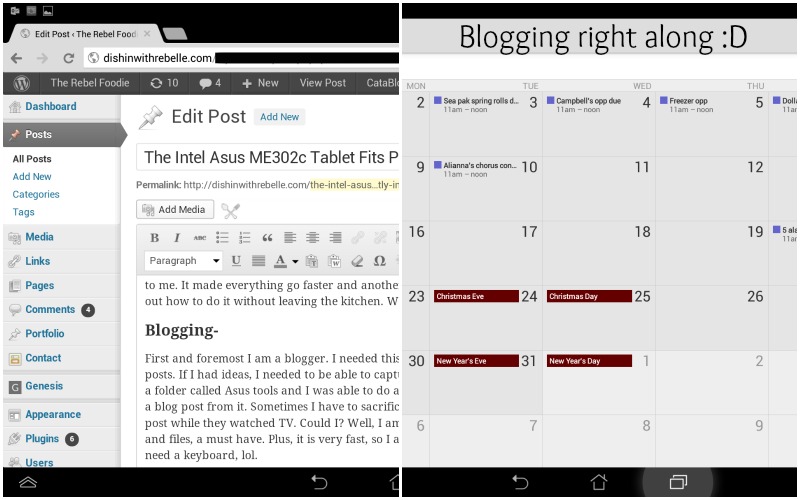Click the browser forward arrow
The width and height of the screenshot is (800, 500).
(42, 58)
